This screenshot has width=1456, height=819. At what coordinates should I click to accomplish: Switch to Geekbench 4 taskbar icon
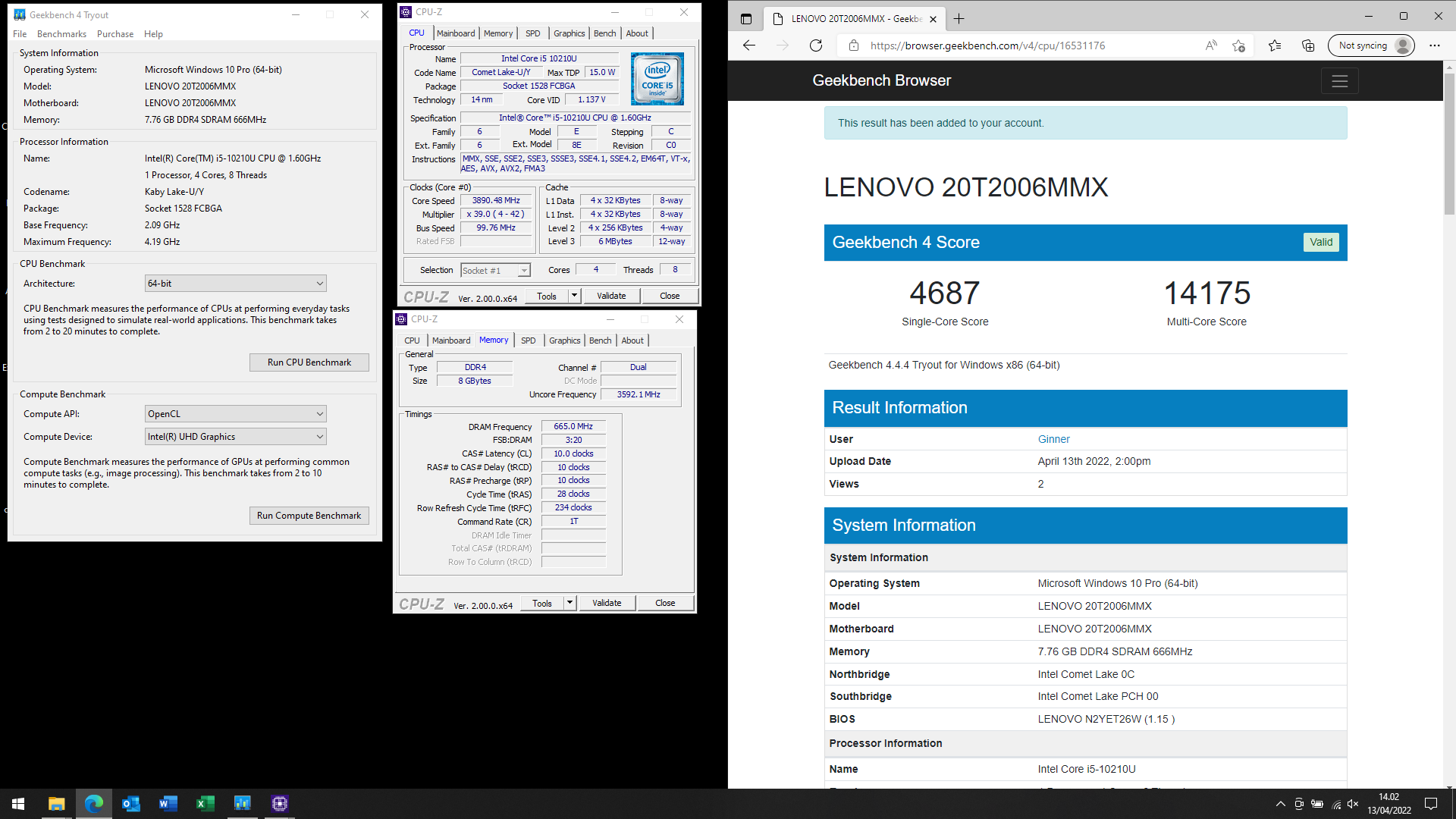click(x=243, y=804)
